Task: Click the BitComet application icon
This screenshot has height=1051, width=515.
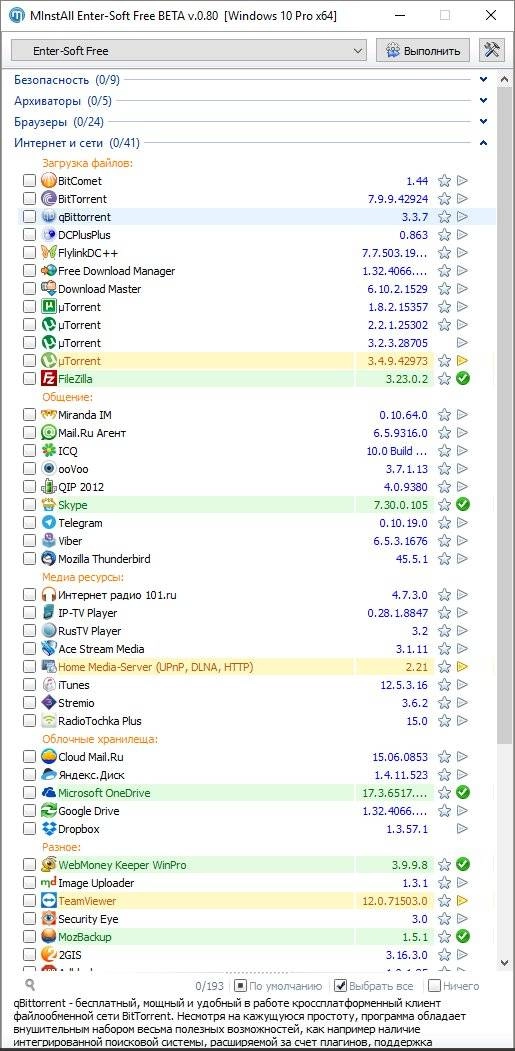Action: point(49,181)
